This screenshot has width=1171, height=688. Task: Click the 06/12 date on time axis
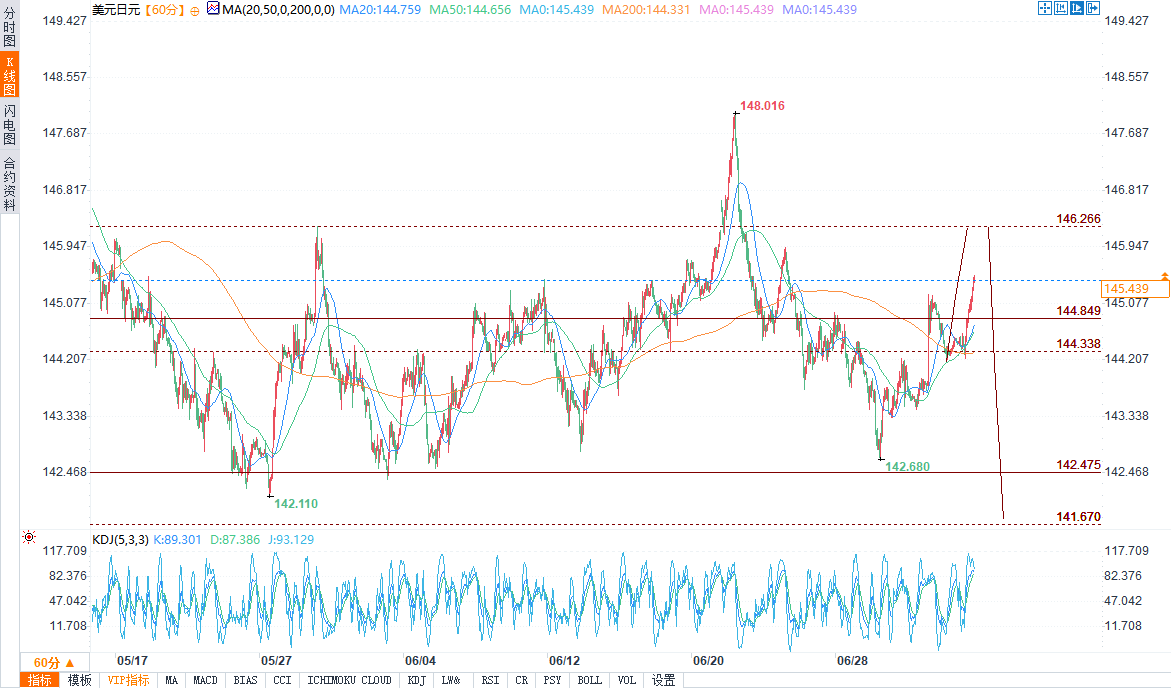pyautogui.click(x=565, y=660)
